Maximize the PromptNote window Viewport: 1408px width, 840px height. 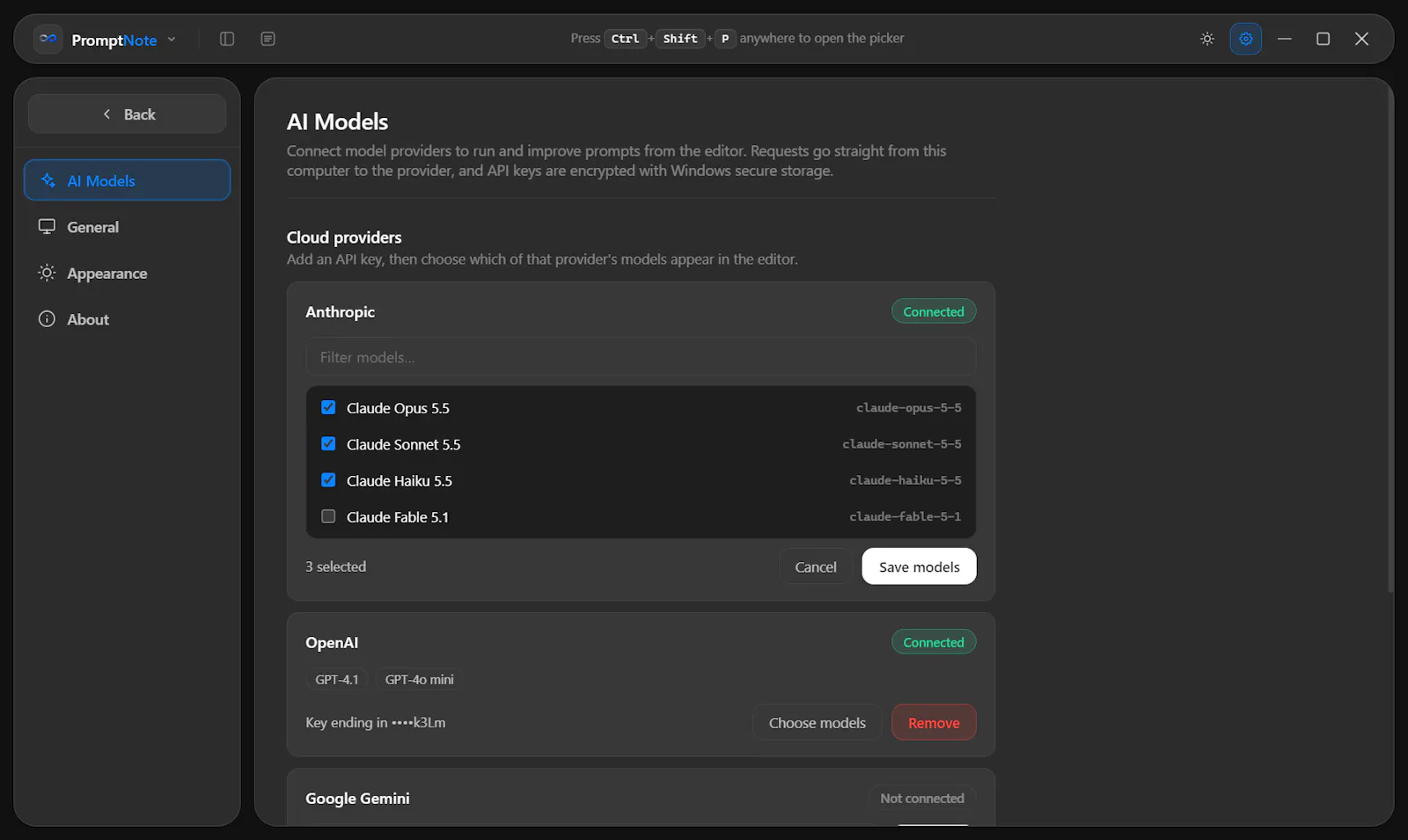click(1323, 39)
